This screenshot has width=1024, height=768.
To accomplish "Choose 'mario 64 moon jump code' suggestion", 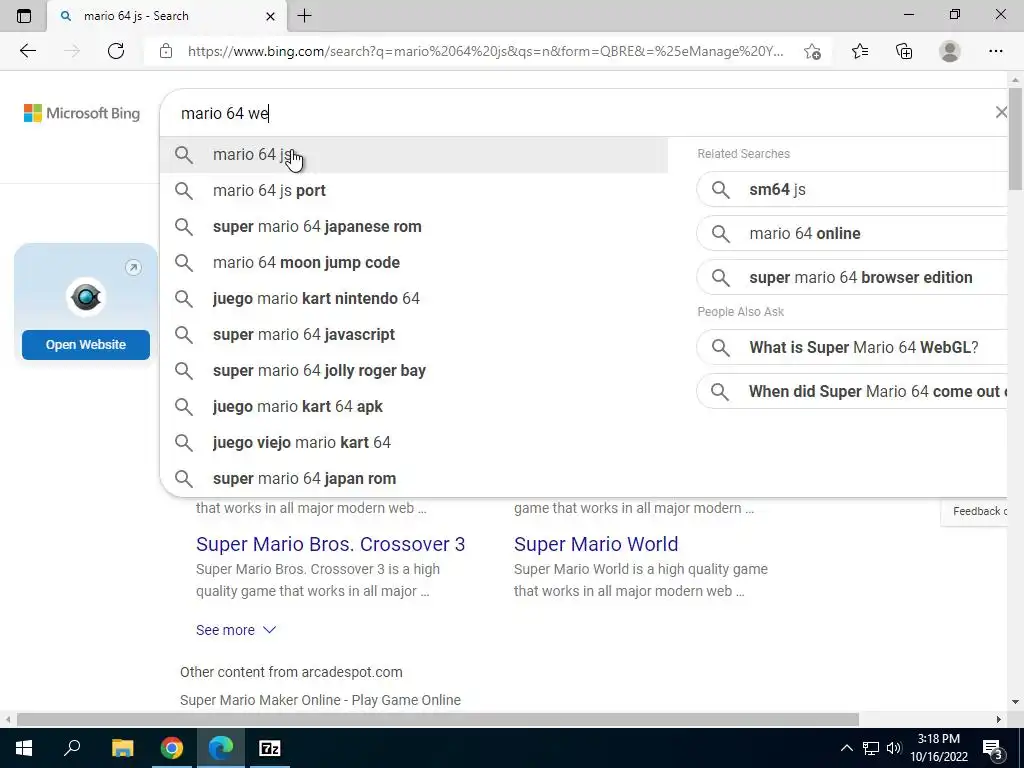I will click(414, 263).
